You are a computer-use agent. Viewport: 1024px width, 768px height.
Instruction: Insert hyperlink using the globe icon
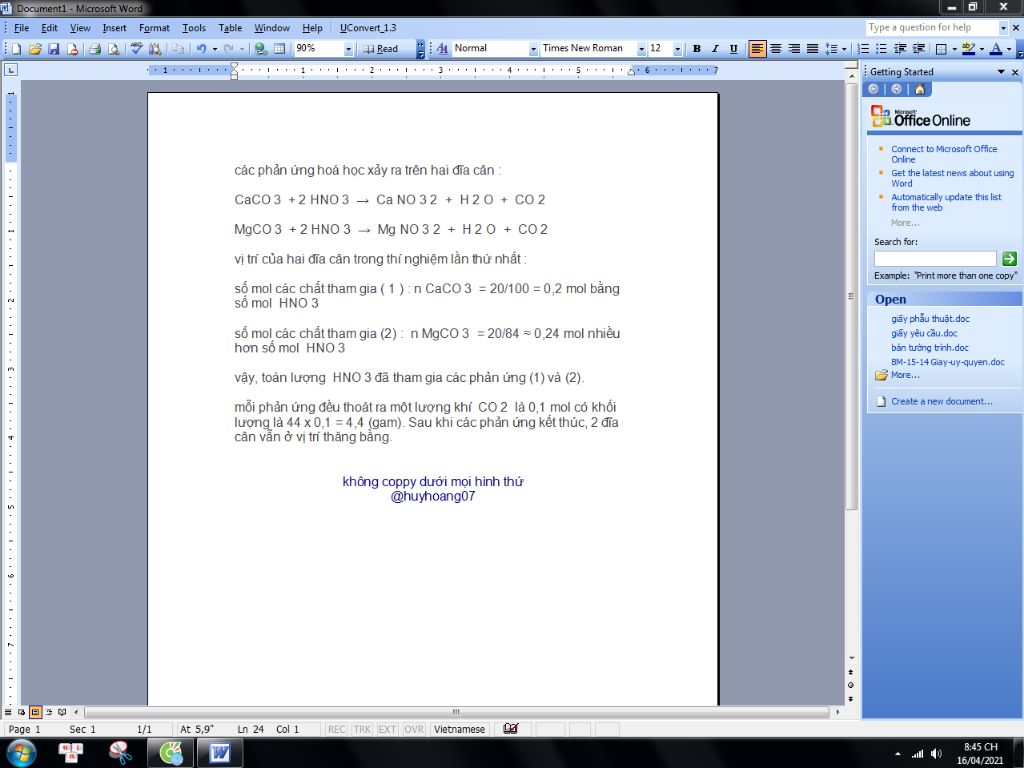click(261, 49)
